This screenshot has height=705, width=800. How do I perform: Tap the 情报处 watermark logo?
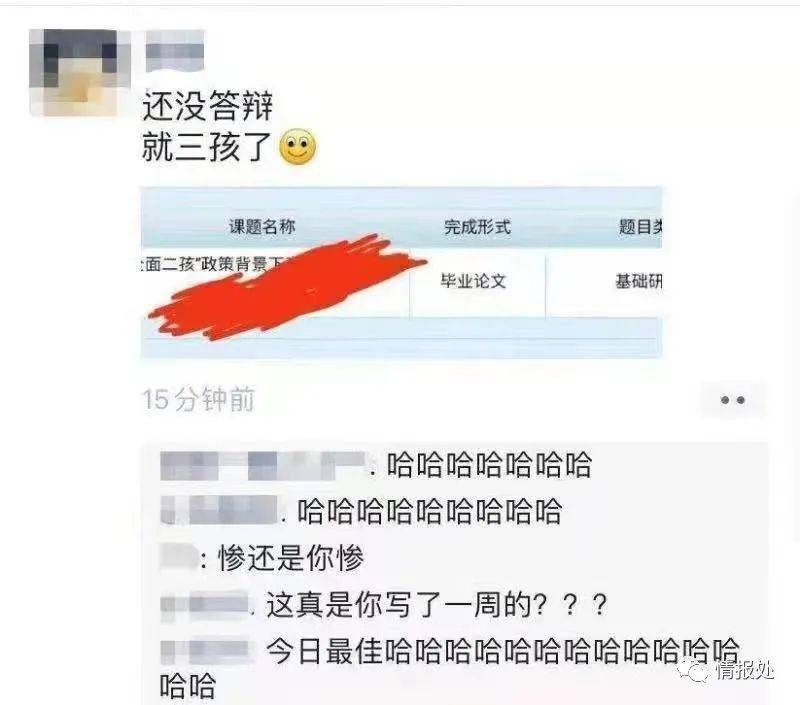727,670
